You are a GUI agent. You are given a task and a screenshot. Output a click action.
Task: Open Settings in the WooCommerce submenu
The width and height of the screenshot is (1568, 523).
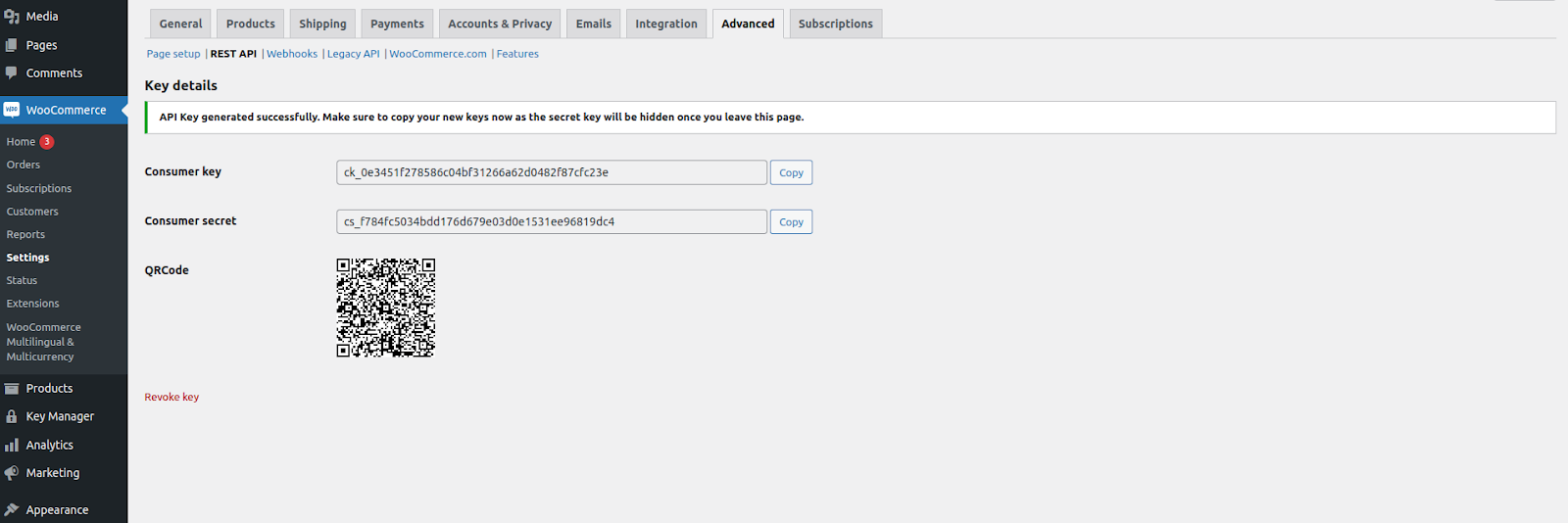click(27, 258)
